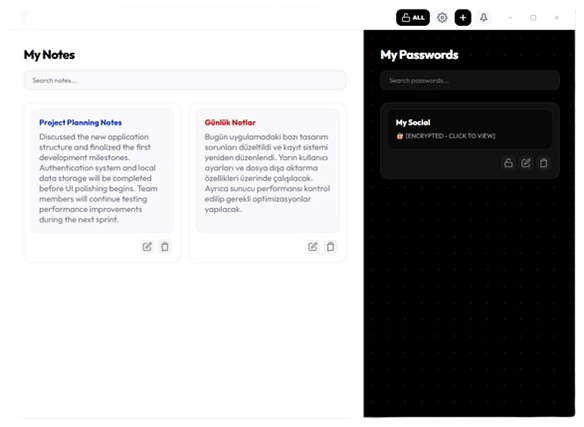
Task: Click the Search passwords field
Action: click(x=470, y=80)
